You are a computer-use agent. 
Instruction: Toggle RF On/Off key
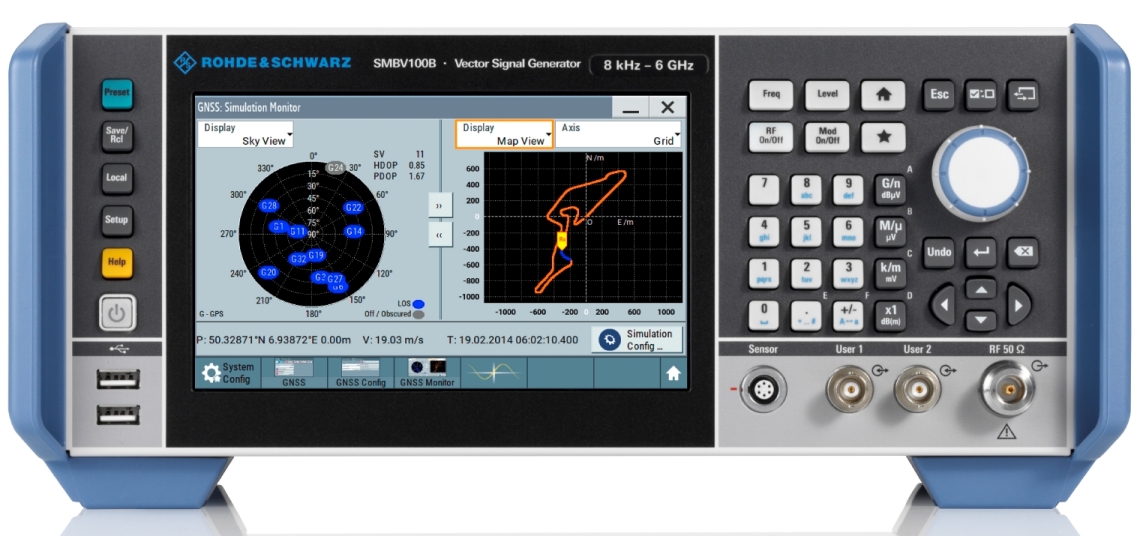(x=771, y=137)
